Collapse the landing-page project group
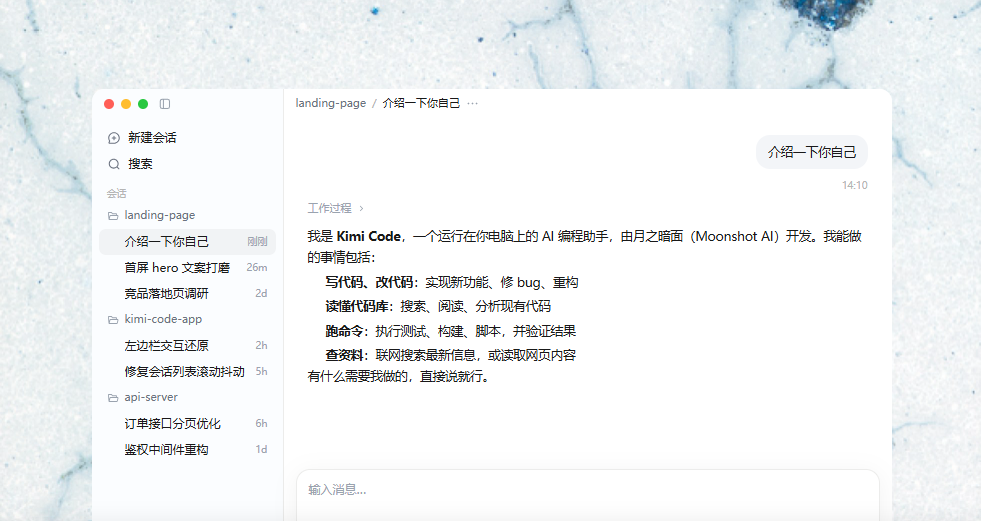Viewport: 981px width, 521px height. pyautogui.click(x=187, y=215)
